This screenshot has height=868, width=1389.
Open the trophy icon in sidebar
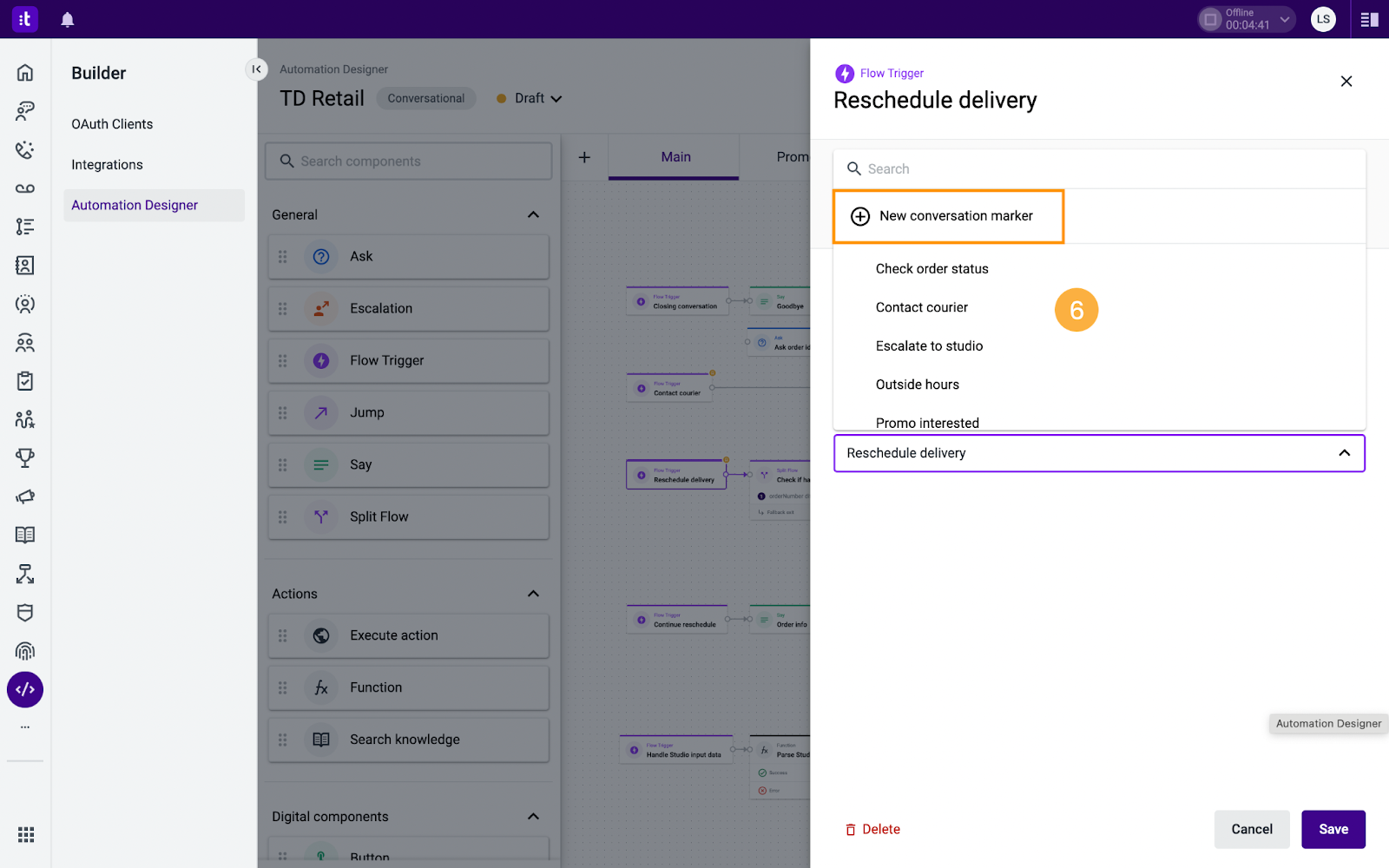click(25, 457)
